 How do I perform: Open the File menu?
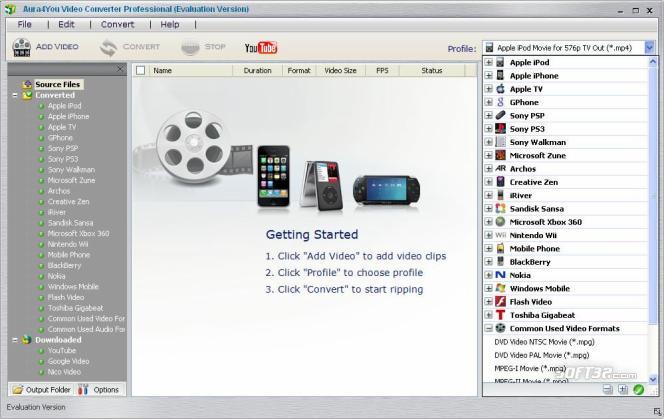tap(25, 25)
